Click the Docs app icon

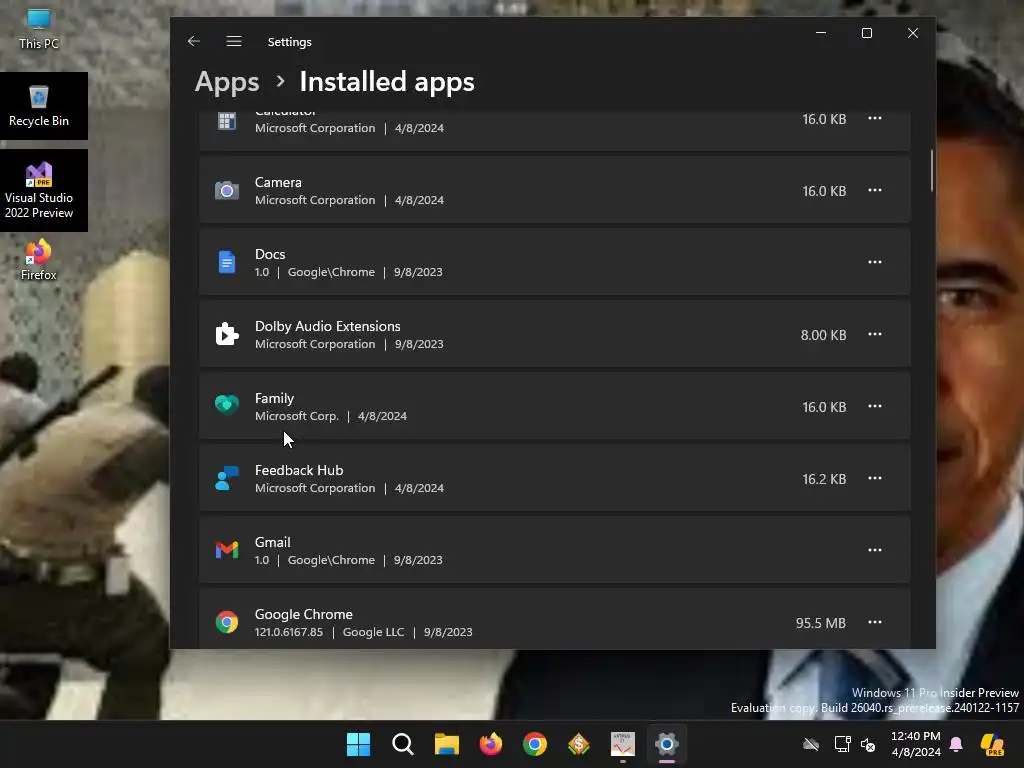coord(227,263)
